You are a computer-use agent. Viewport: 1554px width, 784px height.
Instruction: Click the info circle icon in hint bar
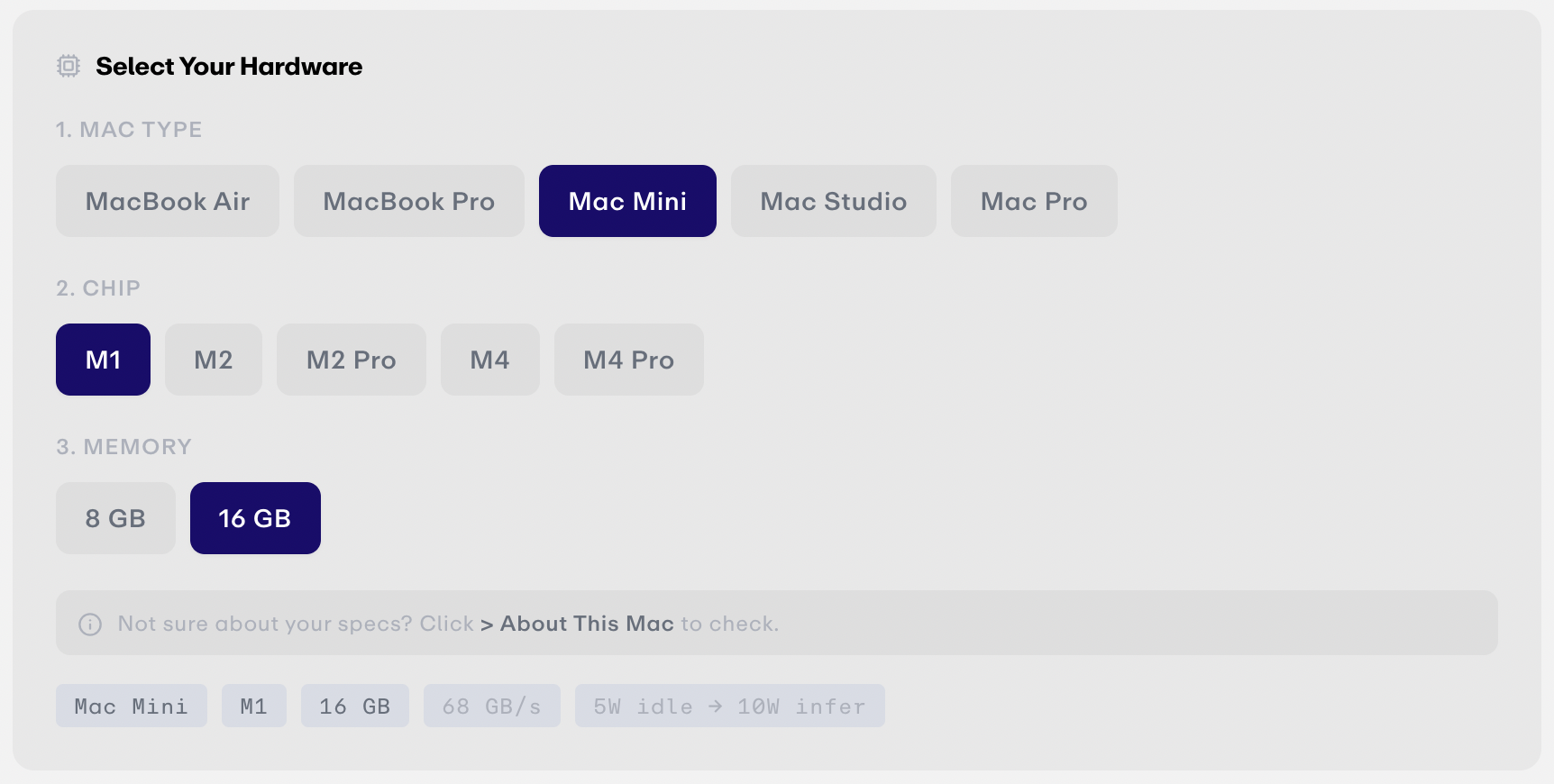(90, 624)
